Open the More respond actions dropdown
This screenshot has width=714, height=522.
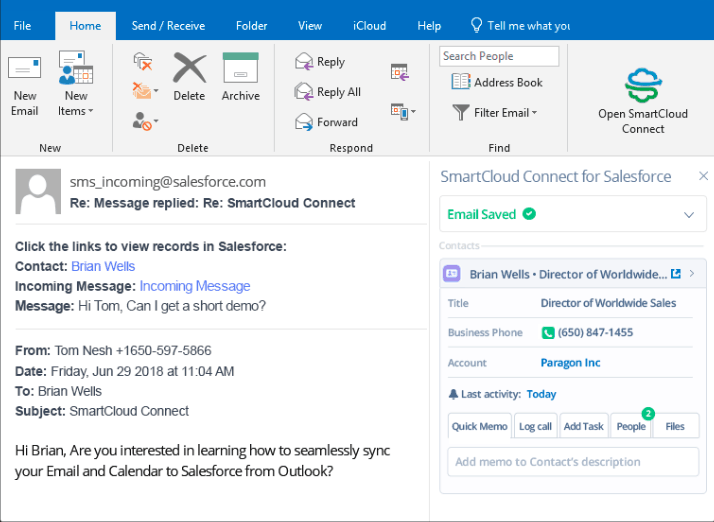point(403,112)
